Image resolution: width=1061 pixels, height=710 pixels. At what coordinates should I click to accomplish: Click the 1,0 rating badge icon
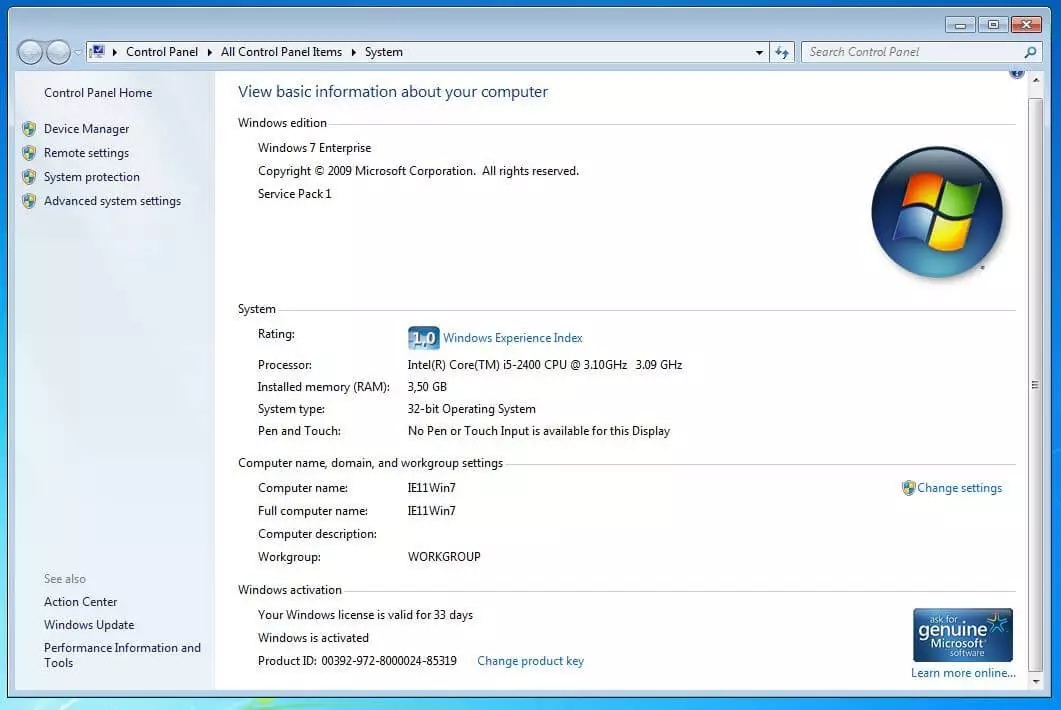(x=424, y=338)
